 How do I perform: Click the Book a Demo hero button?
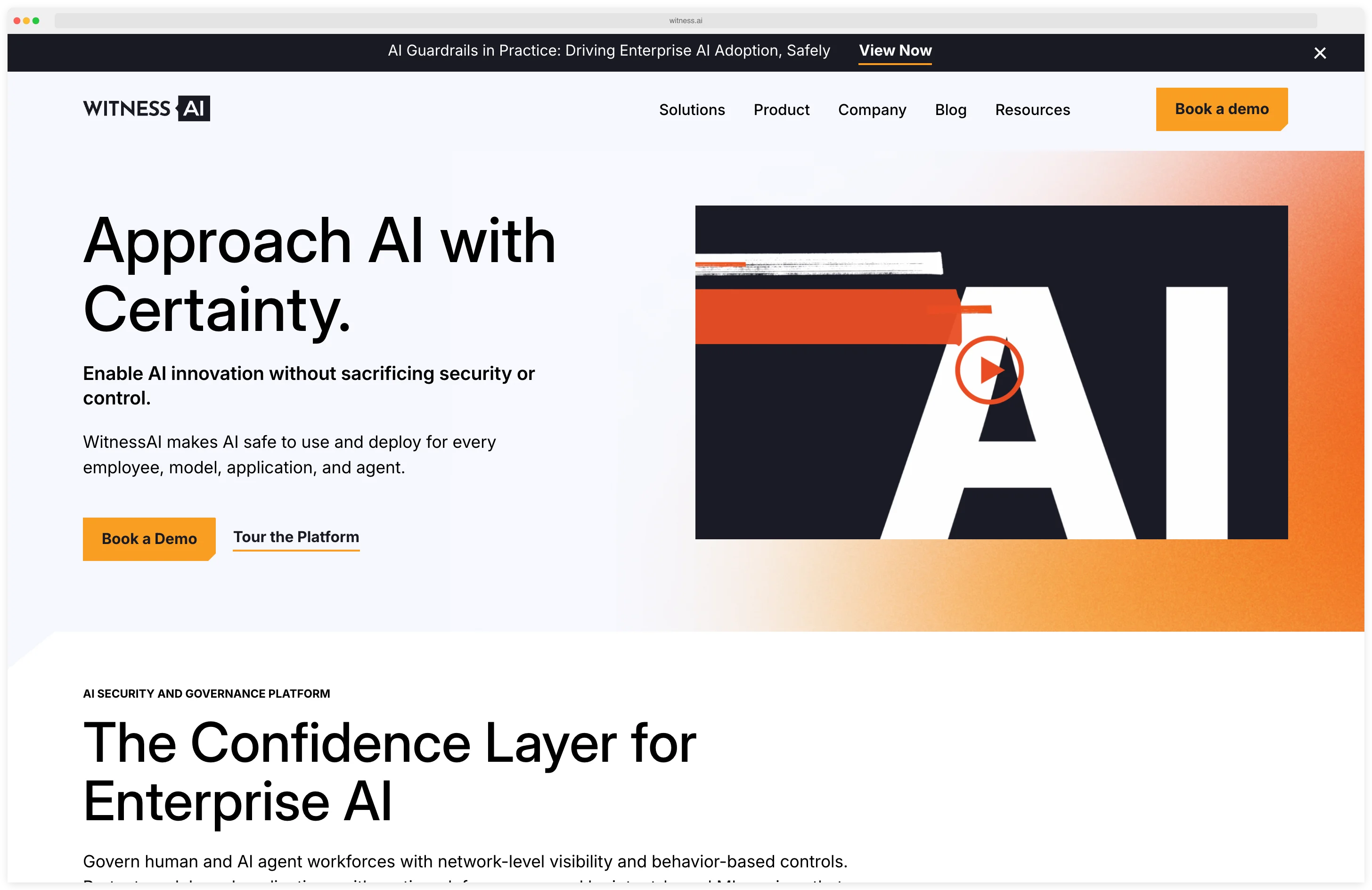(x=149, y=539)
